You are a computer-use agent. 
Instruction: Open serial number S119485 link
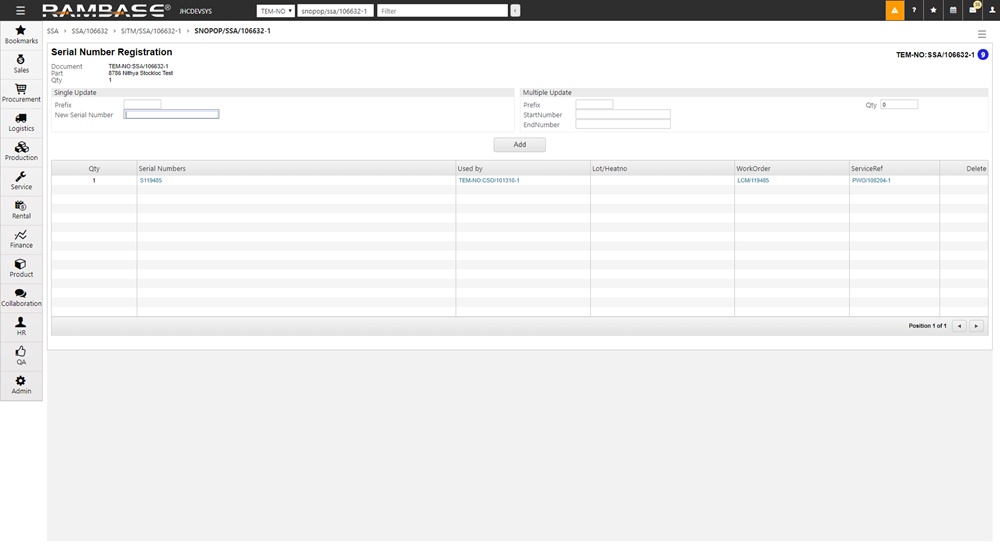pos(151,180)
